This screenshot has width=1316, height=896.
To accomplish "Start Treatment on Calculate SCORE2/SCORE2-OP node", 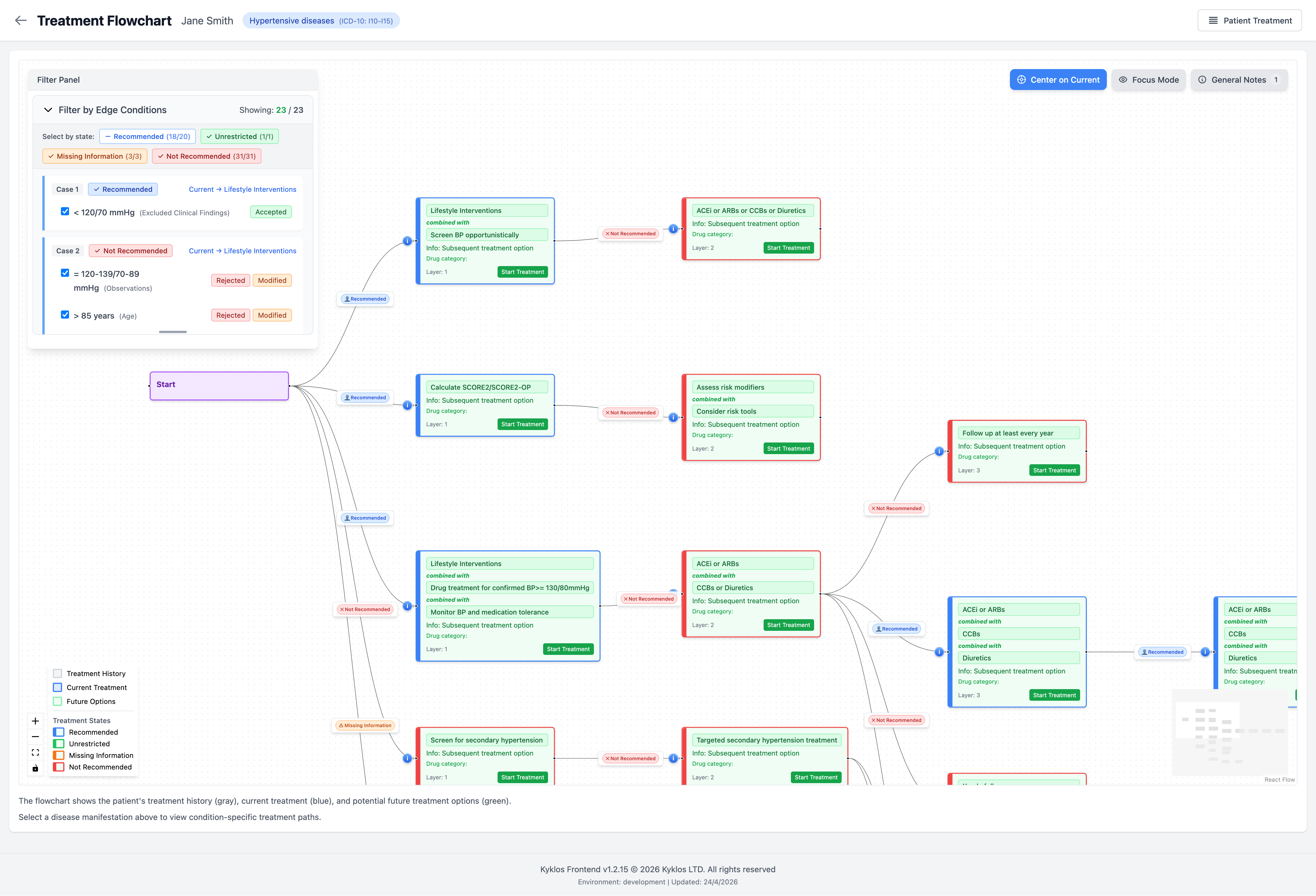I will click(x=522, y=424).
